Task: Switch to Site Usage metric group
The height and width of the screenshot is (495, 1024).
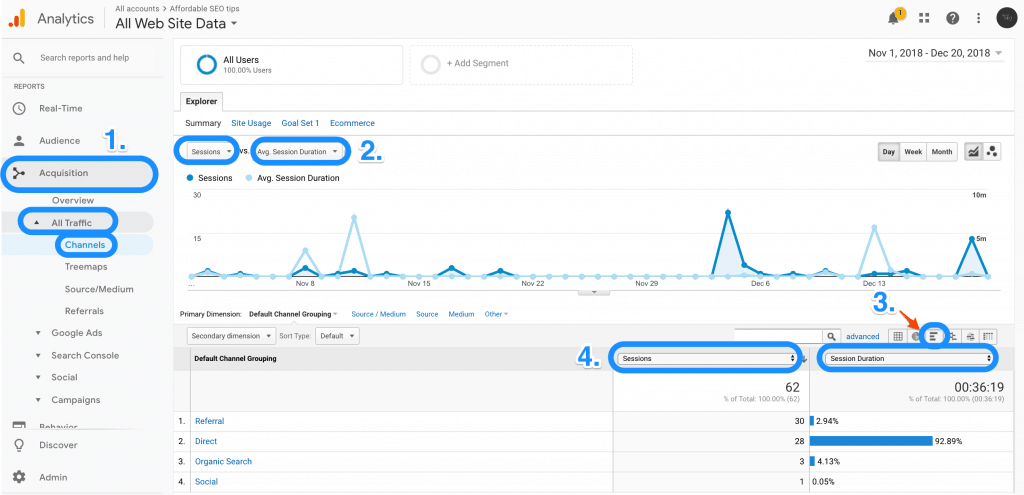Action: (x=251, y=123)
